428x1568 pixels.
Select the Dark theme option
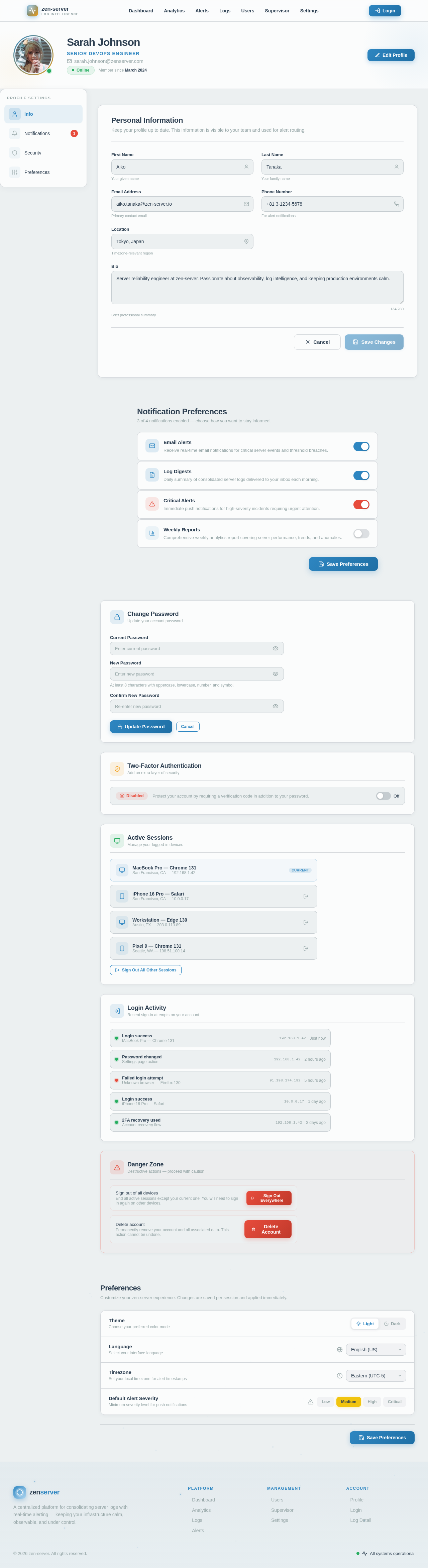point(392,1324)
